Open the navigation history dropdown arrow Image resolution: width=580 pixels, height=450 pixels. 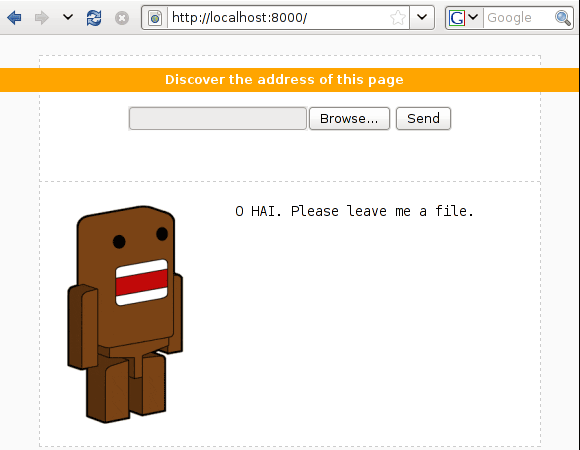[68, 17]
